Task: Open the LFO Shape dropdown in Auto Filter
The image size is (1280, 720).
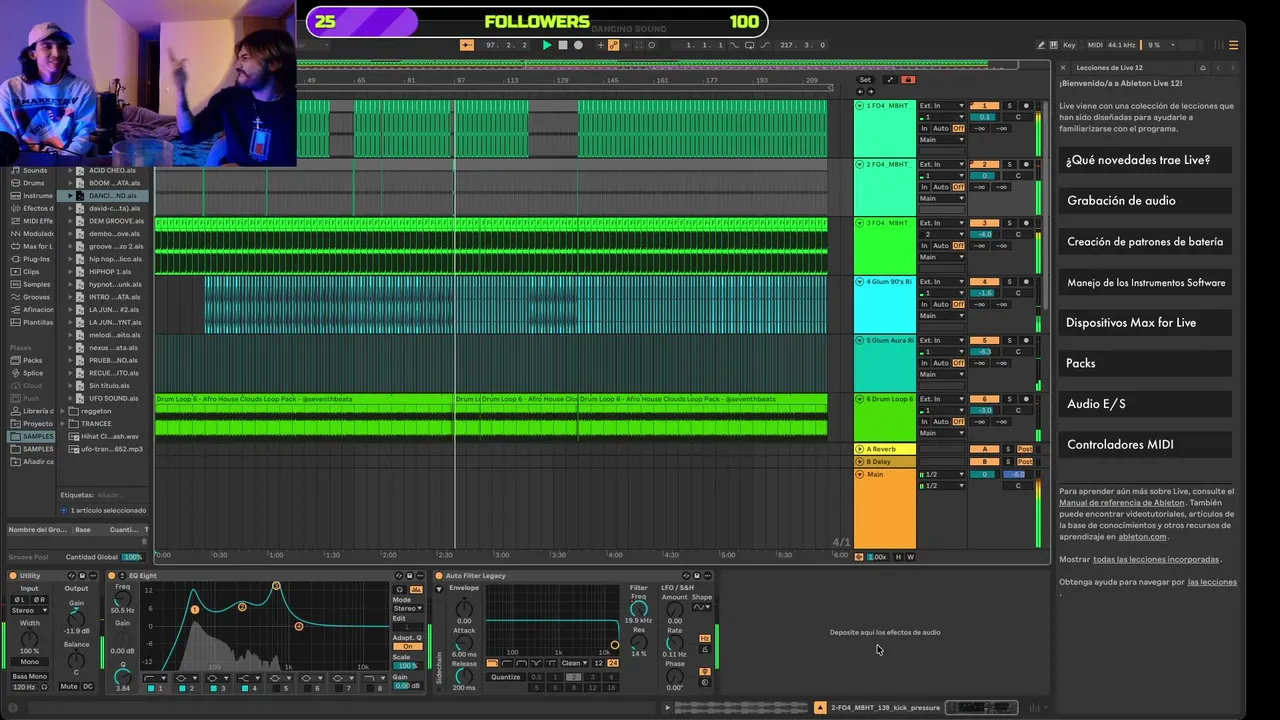Action: (x=702, y=607)
